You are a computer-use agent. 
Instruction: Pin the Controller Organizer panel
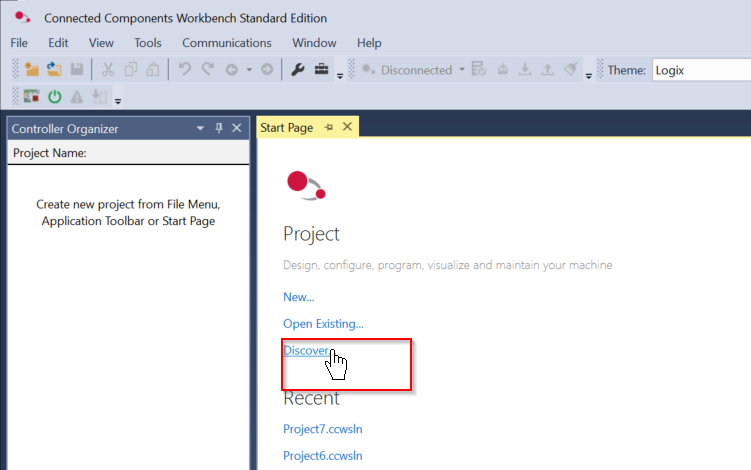click(x=219, y=128)
